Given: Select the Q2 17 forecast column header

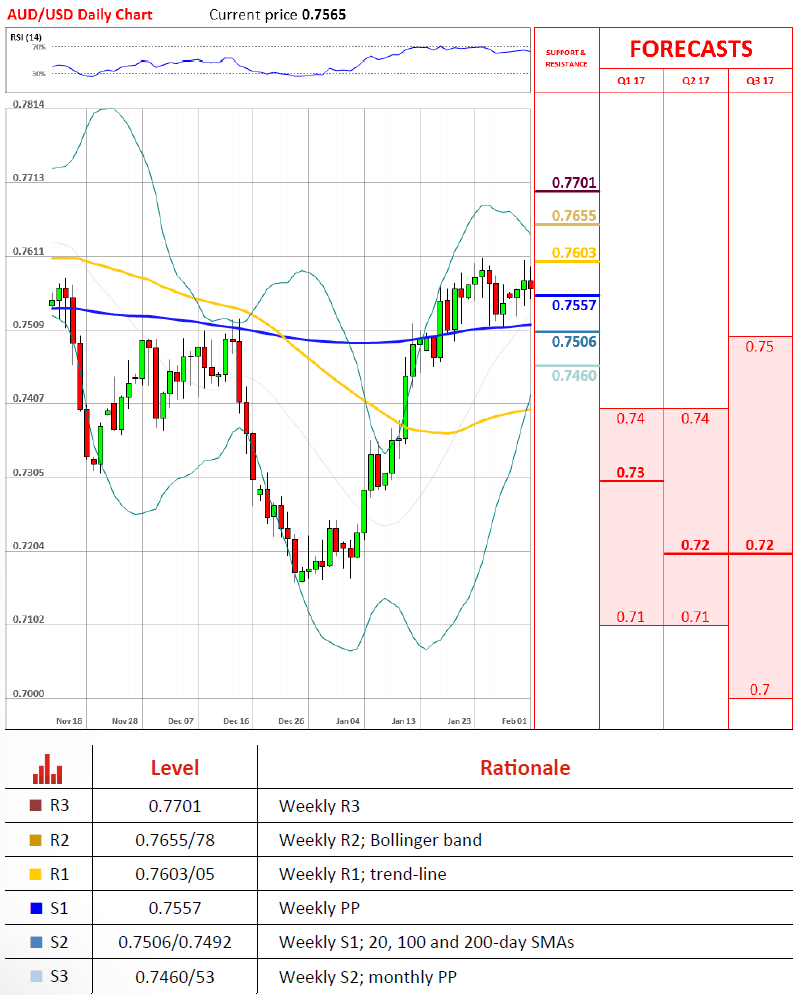Looking at the screenshot, I should point(696,81).
